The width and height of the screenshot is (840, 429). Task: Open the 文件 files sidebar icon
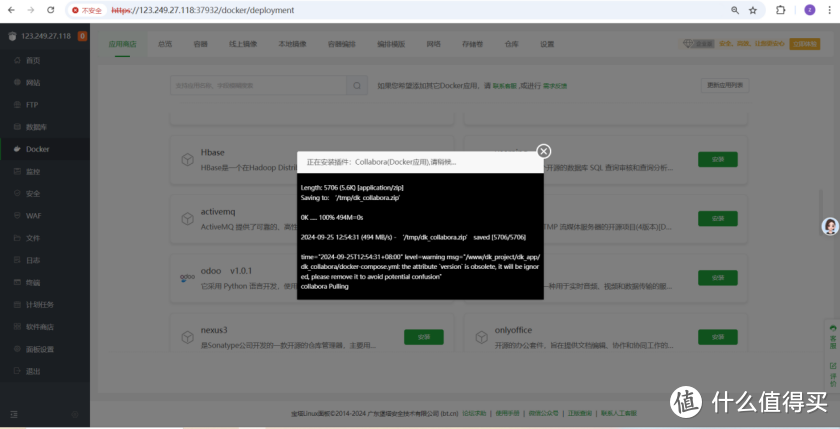(x=17, y=238)
